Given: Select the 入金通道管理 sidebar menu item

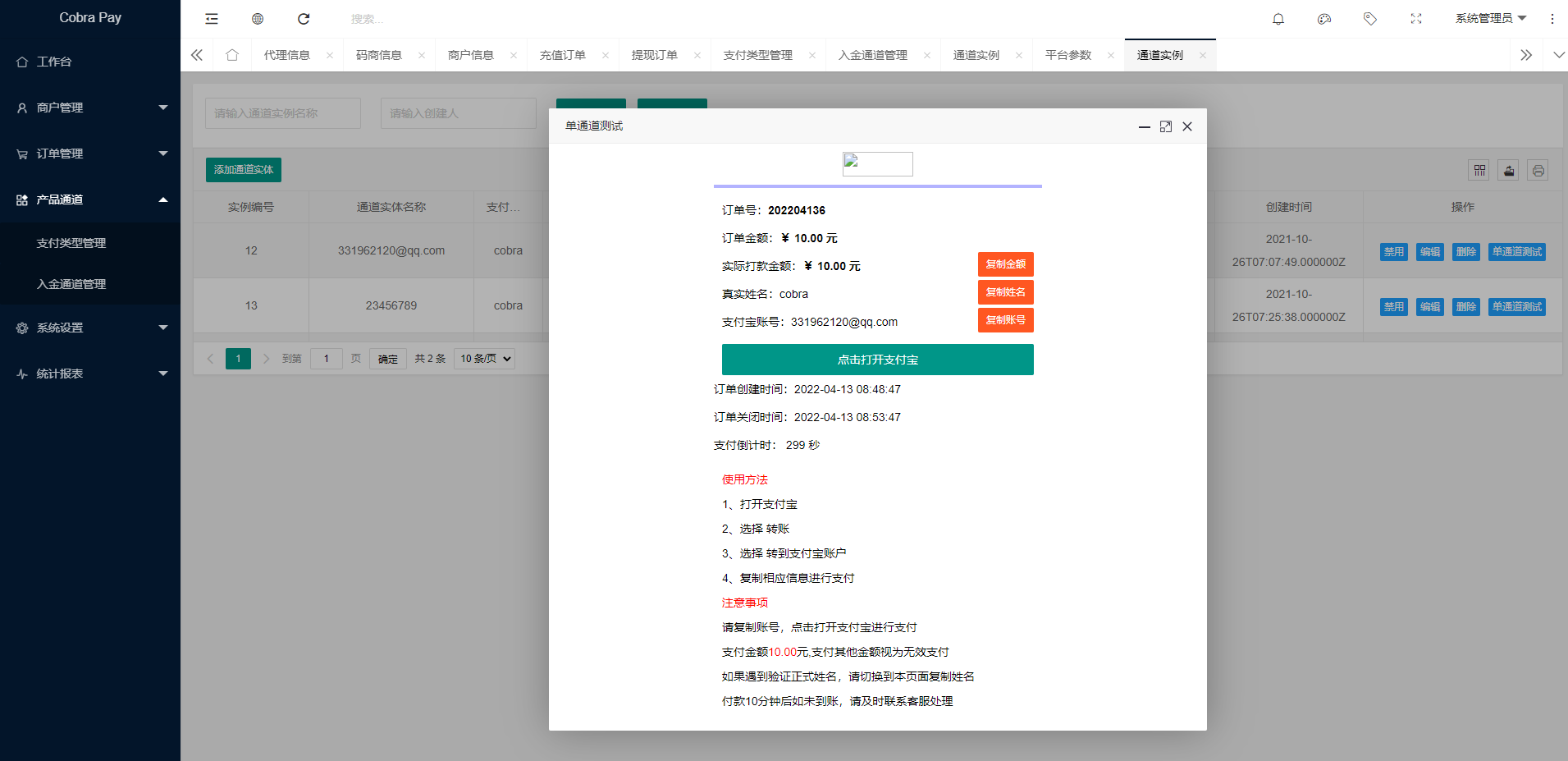Looking at the screenshot, I should (71, 283).
